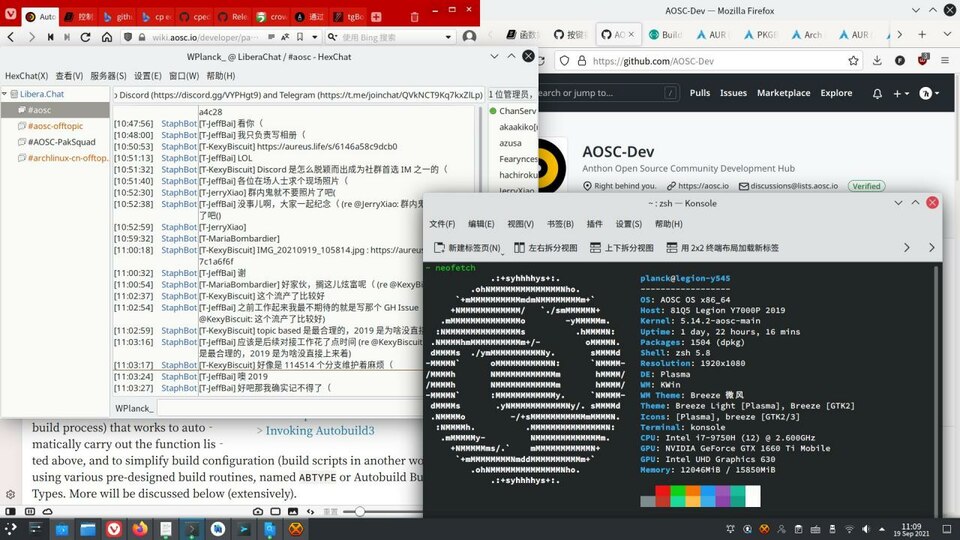
Task: Expand the Konsole toolbar overflow chevron
Action: [906, 247]
